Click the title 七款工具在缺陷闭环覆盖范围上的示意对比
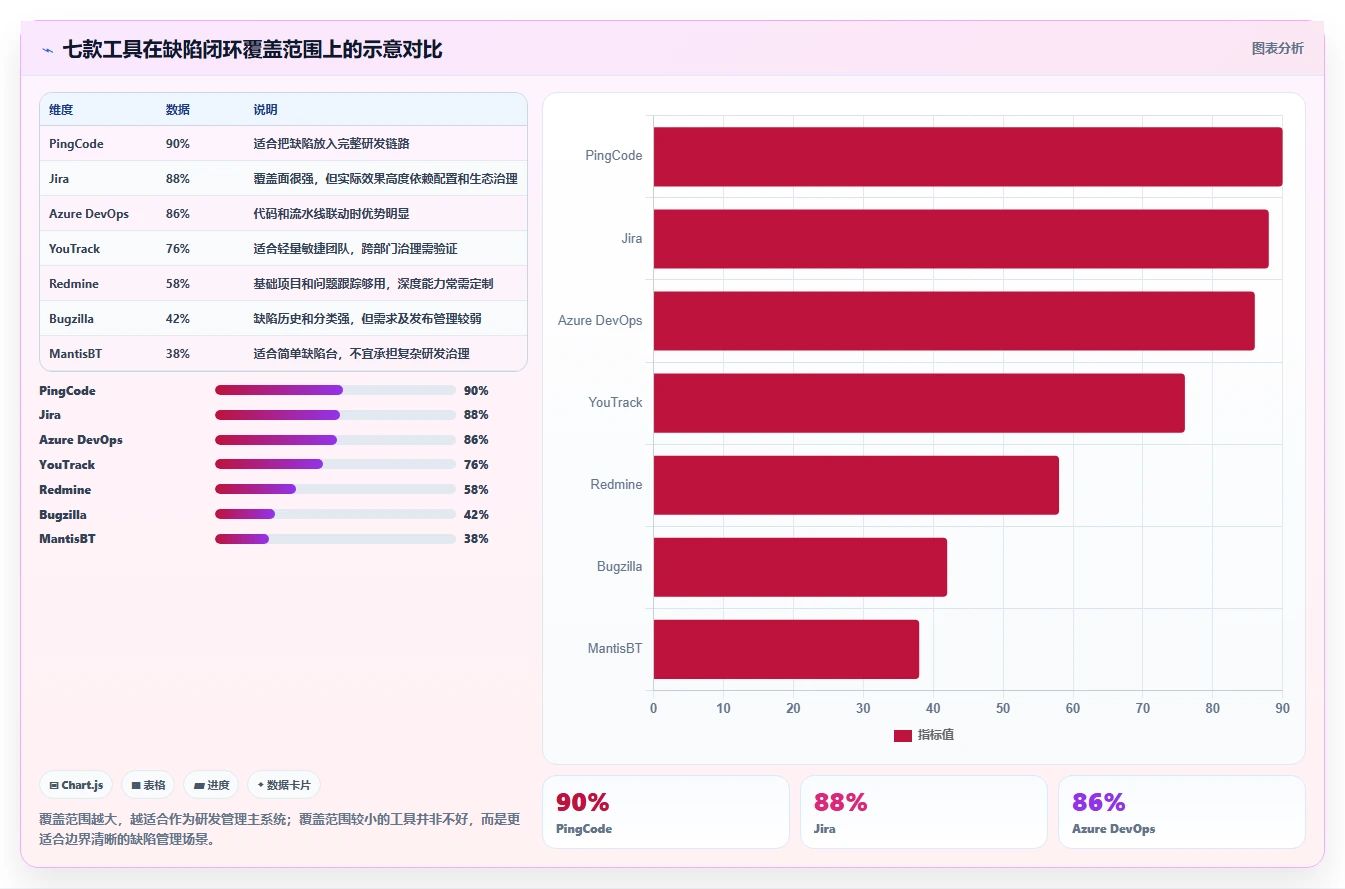The width and height of the screenshot is (1345, 889). [x=252, y=50]
